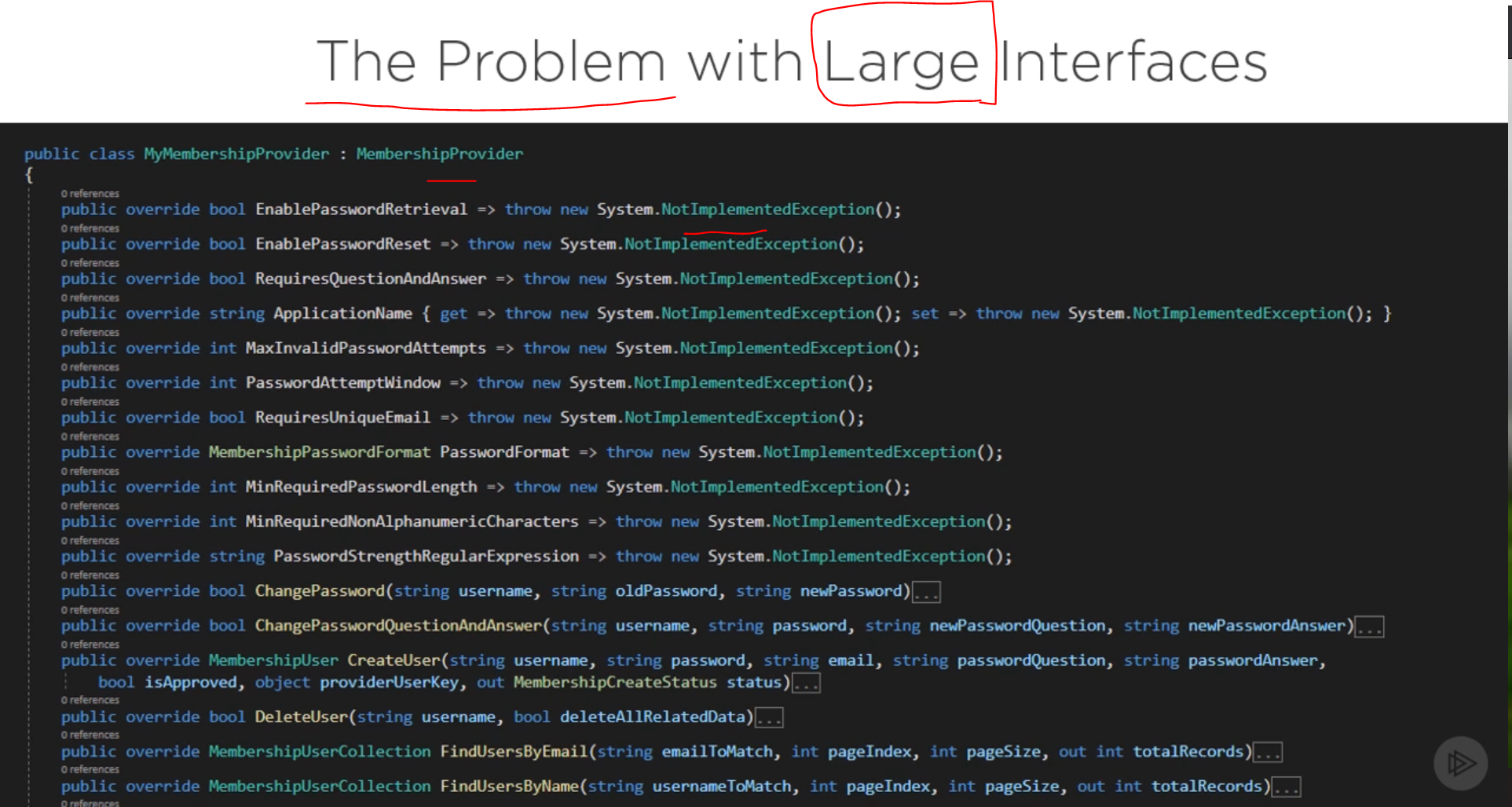Image resolution: width=1512 pixels, height=807 pixels.
Task: Click the emailToMatch parameter
Action: [717, 751]
